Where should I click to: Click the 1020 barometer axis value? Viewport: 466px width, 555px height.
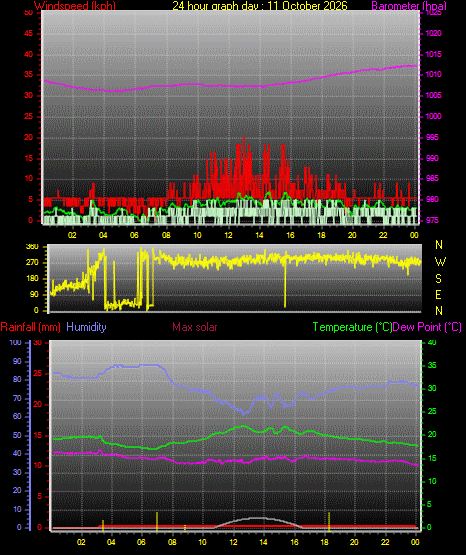click(x=433, y=33)
